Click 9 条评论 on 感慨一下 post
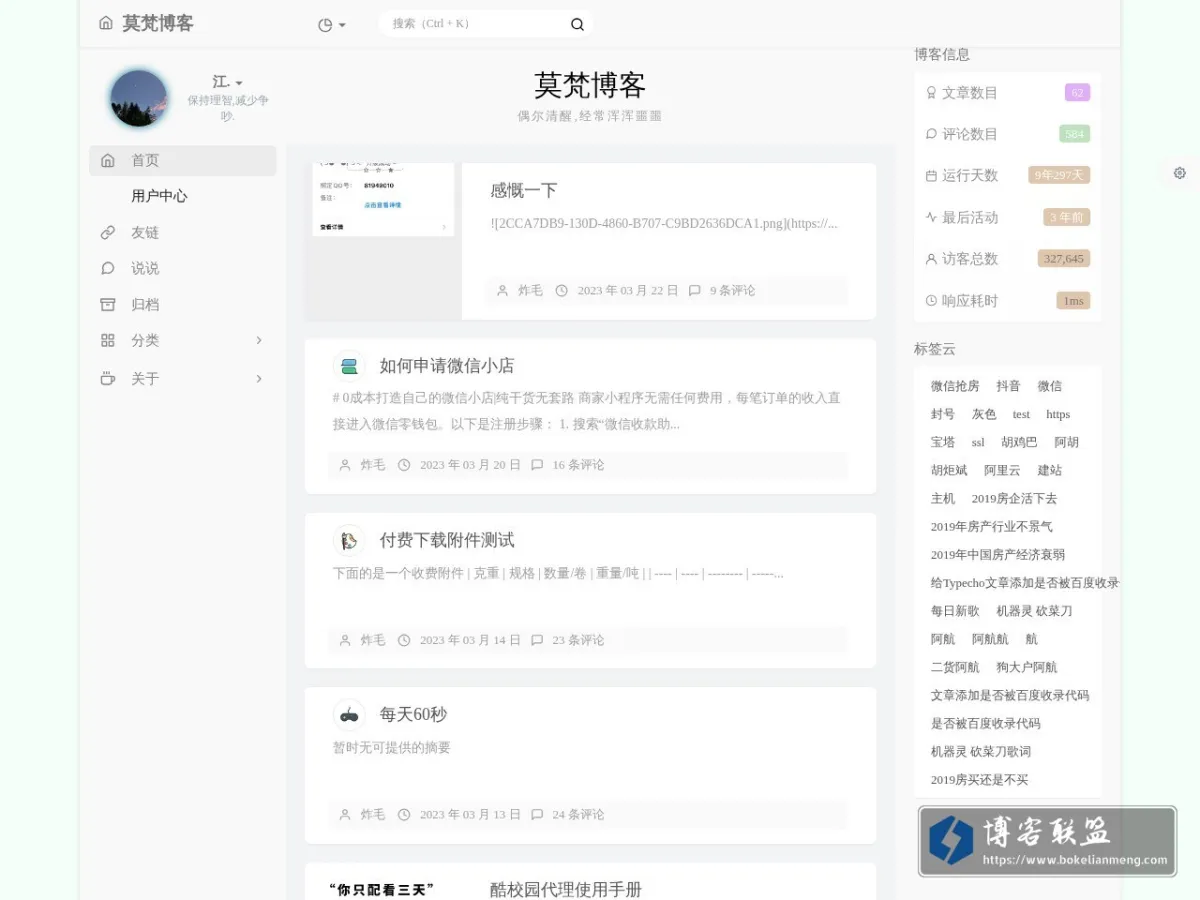Image resolution: width=1200 pixels, height=900 pixels. click(733, 291)
